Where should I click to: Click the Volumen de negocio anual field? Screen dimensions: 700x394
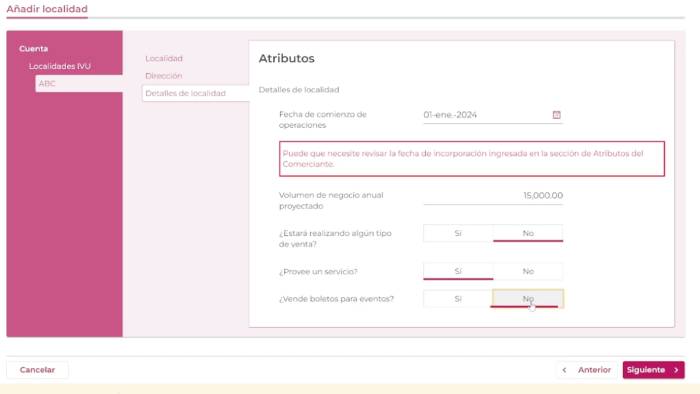493,196
